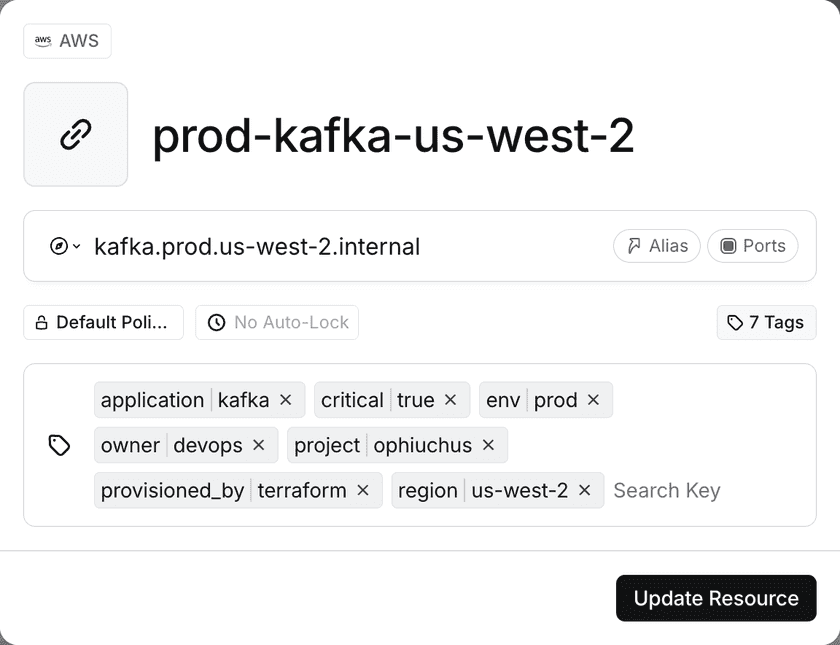Remove the application kafka tag
Screen dimensions: 840x645
[x=285, y=400]
